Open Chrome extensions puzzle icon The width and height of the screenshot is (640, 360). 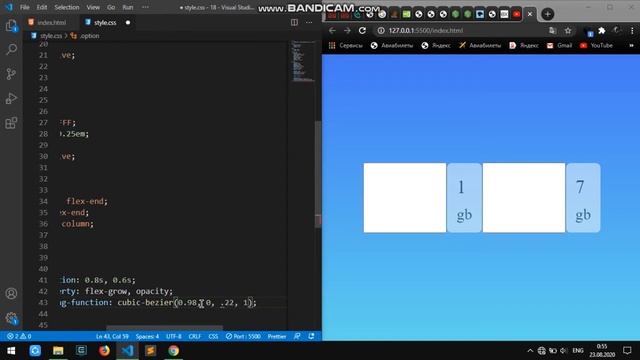click(x=602, y=31)
